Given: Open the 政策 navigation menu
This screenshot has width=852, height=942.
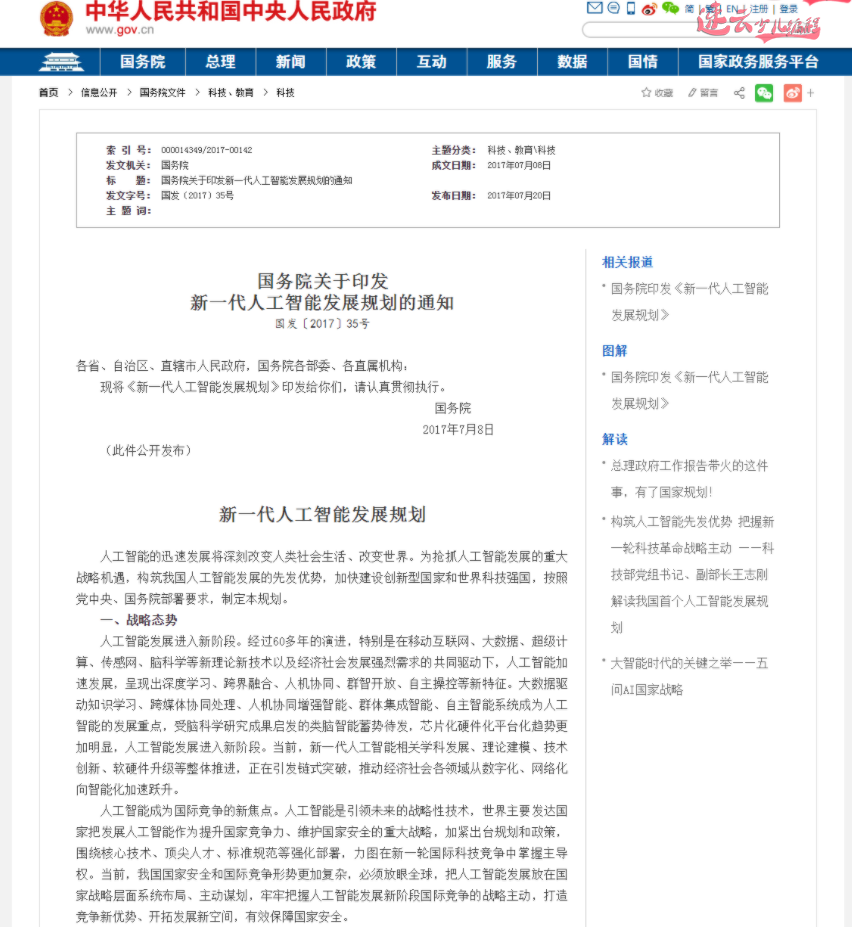Looking at the screenshot, I should (x=360, y=61).
